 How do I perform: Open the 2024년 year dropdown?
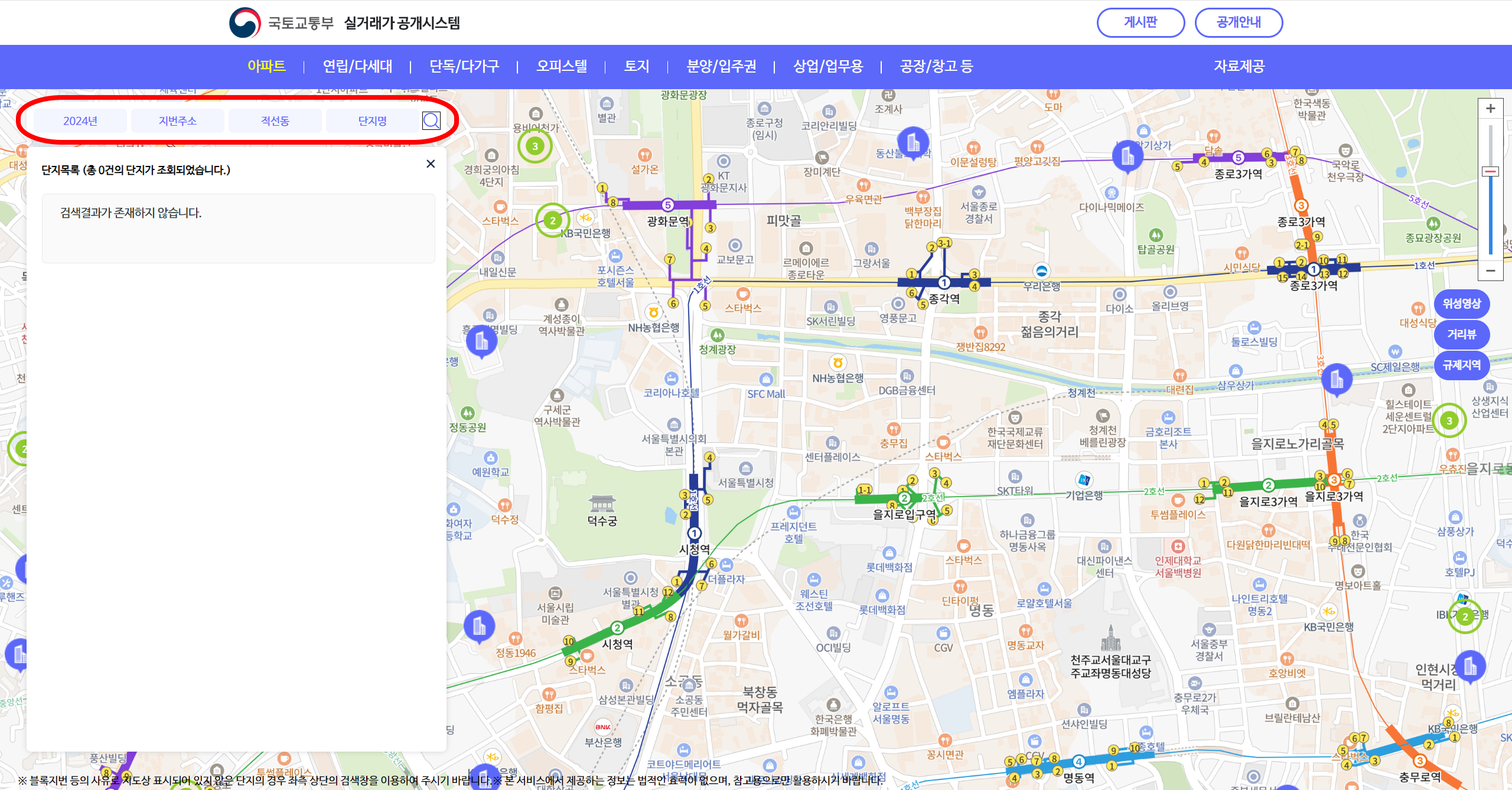[x=80, y=121]
